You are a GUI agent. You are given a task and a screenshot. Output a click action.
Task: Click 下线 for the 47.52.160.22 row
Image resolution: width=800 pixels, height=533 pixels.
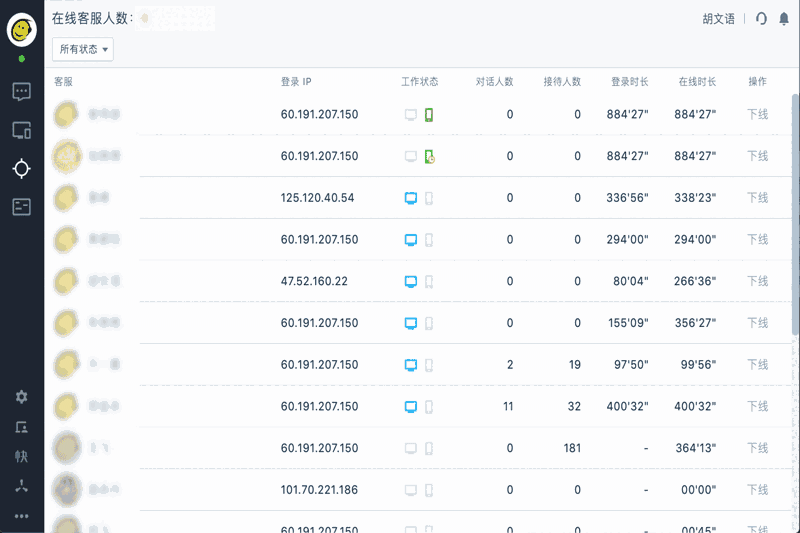click(x=757, y=282)
